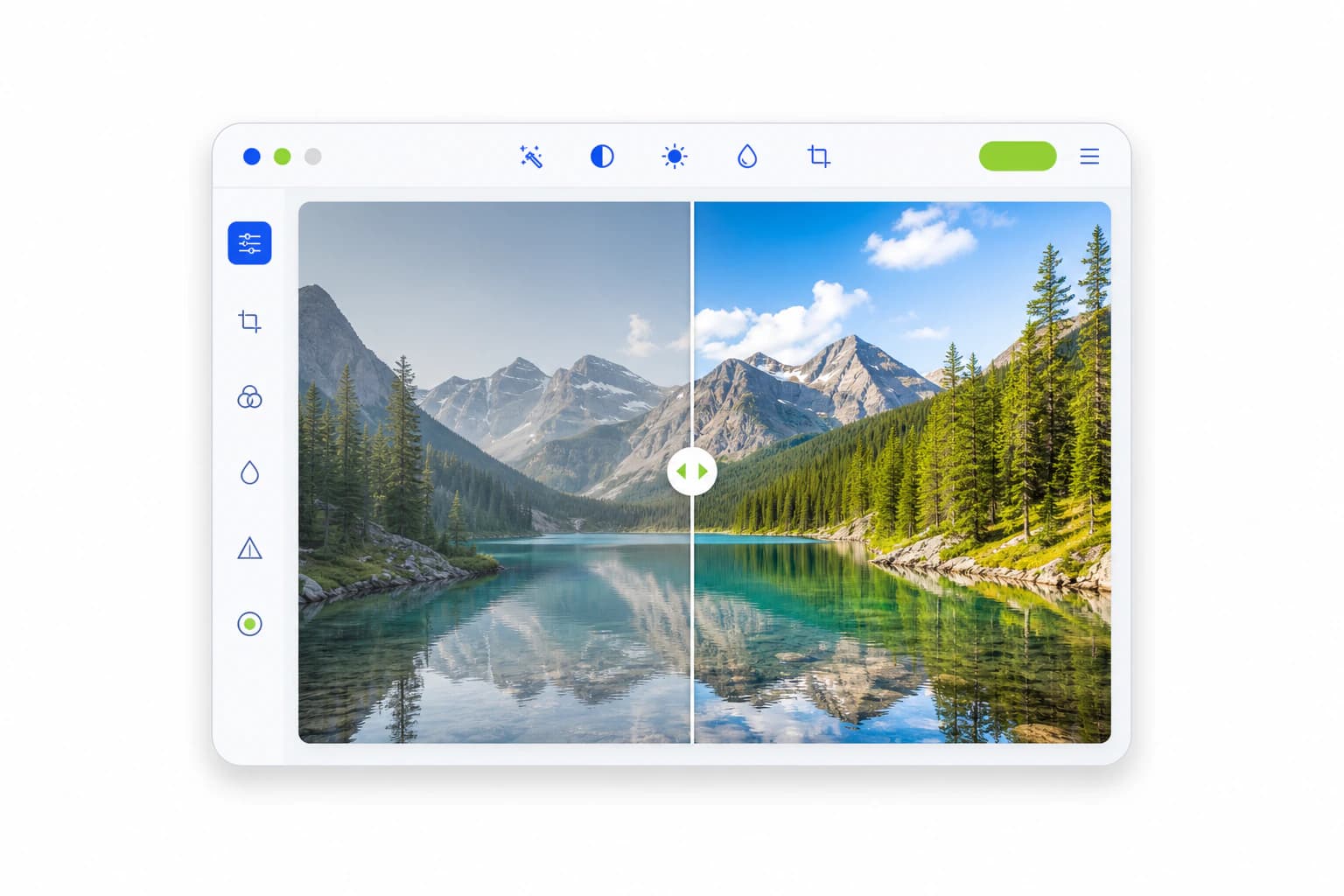
Task: Click the gray window control dot
Action: click(x=313, y=157)
